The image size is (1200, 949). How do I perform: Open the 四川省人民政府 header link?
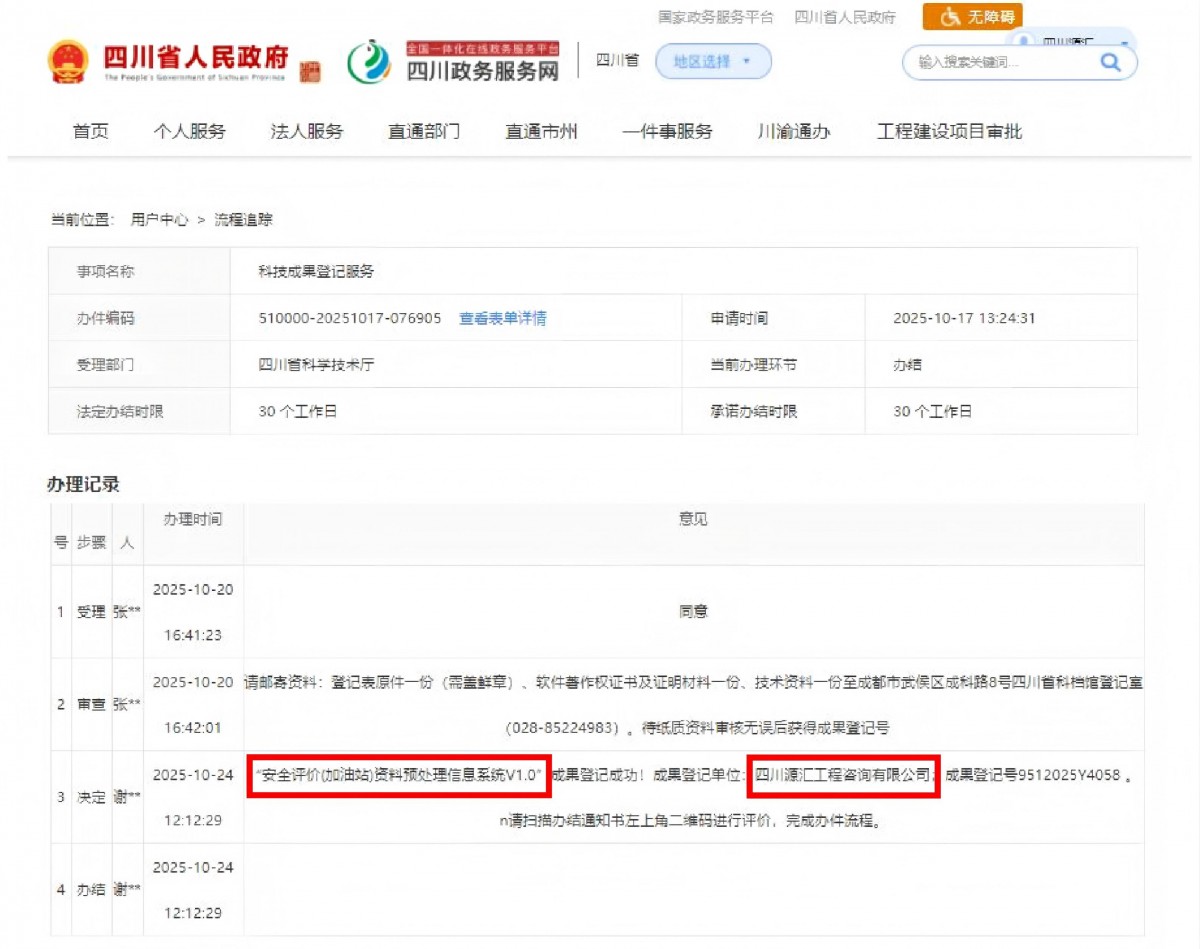click(845, 16)
